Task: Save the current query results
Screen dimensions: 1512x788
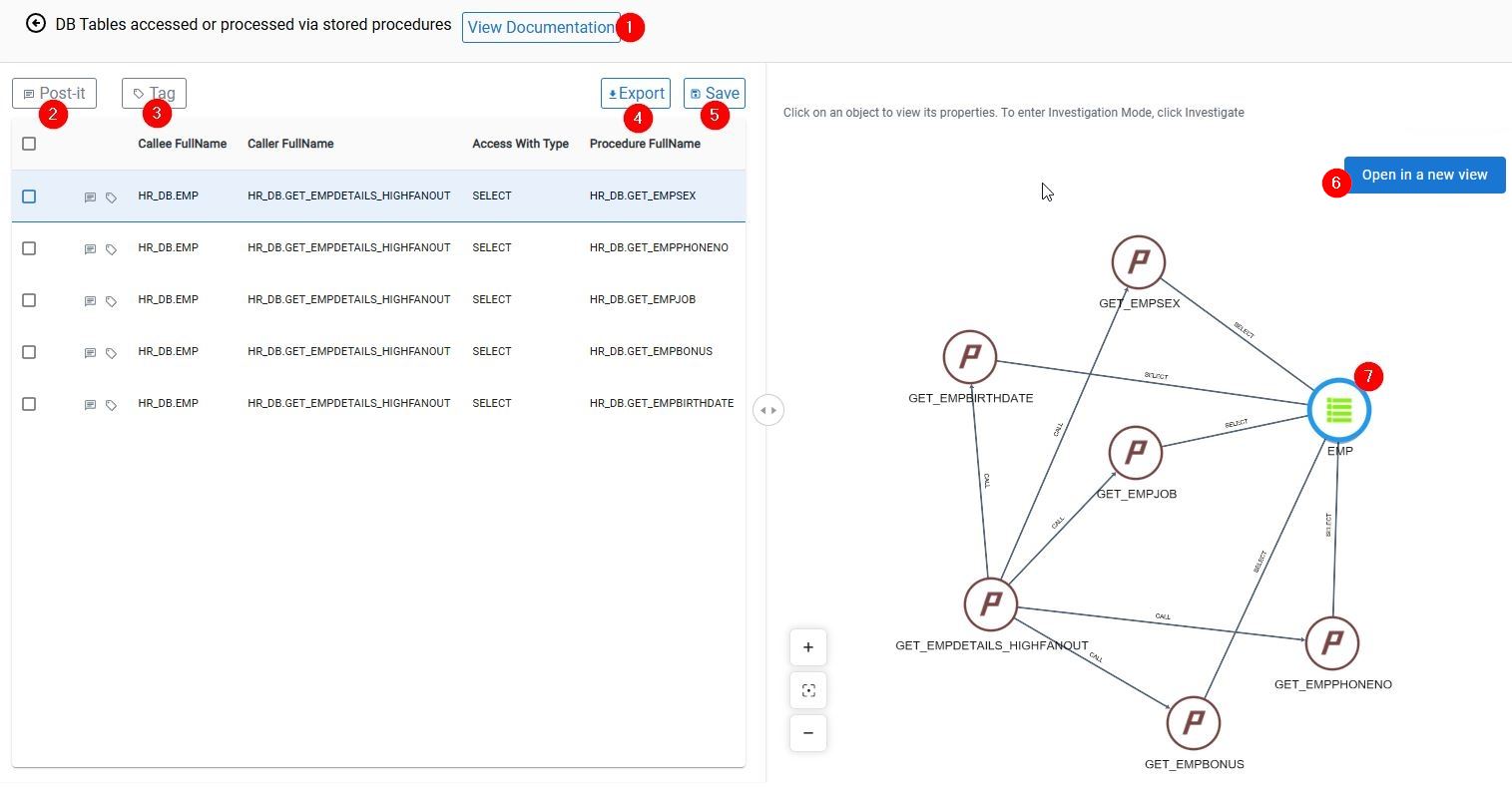Action: [x=715, y=93]
